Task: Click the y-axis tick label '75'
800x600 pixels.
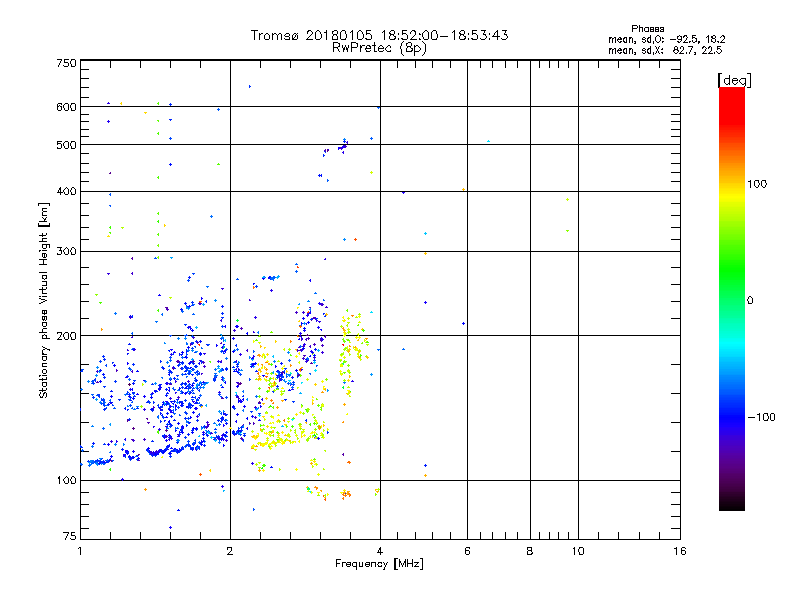Action: 70,536
